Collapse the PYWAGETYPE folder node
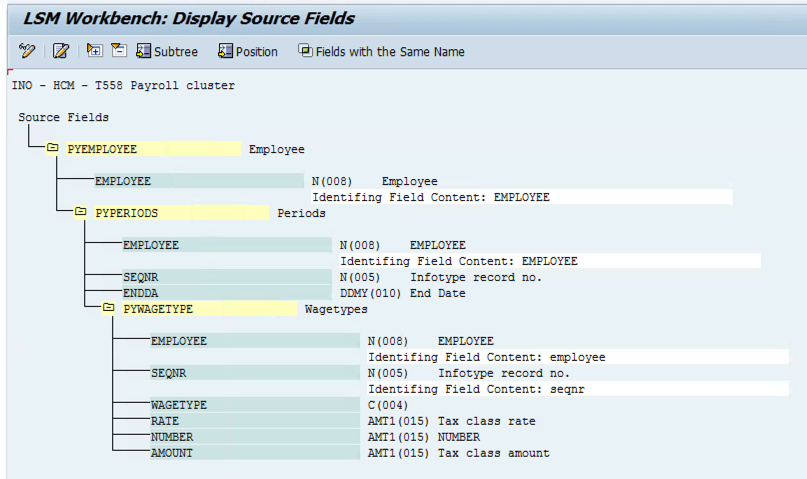The image size is (807, 479). [x=108, y=308]
